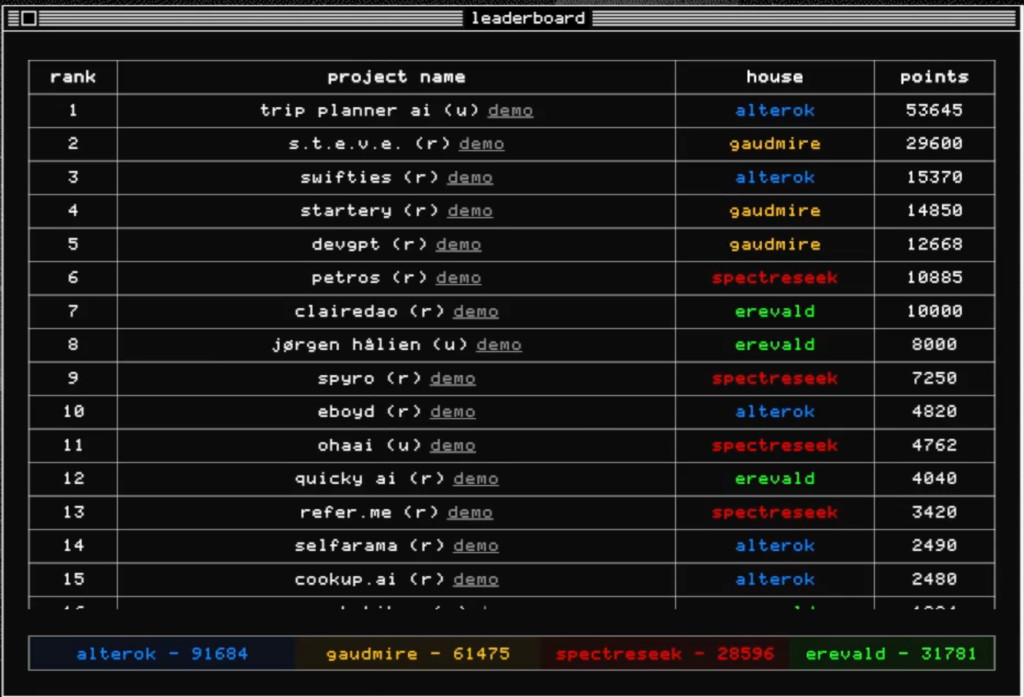Click erevald house in quicky ai row
This screenshot has height=697, width=1024.
pyautogui.click(x=775, y=479)
